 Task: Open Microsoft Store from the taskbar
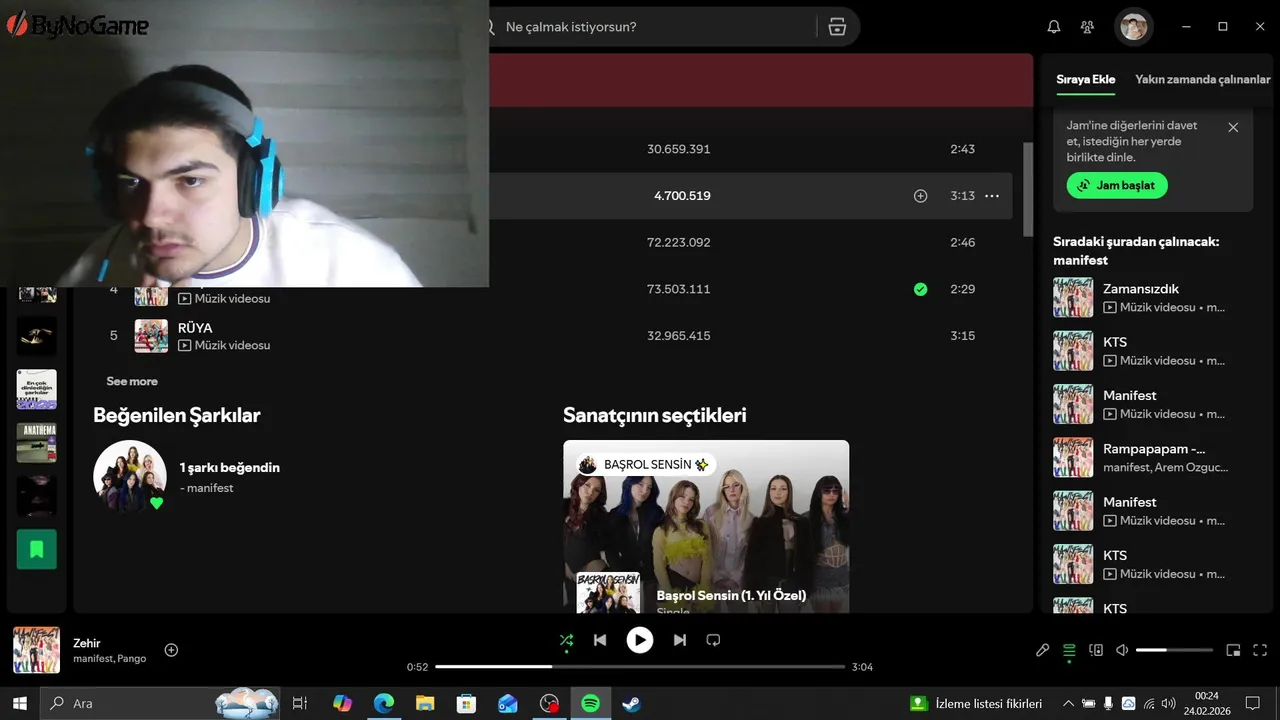466,703
